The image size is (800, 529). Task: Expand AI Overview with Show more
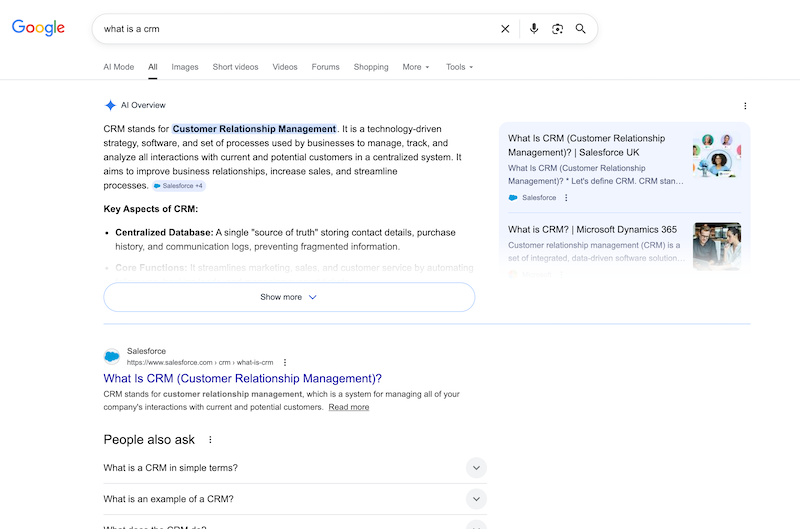(x=289, y=297)
